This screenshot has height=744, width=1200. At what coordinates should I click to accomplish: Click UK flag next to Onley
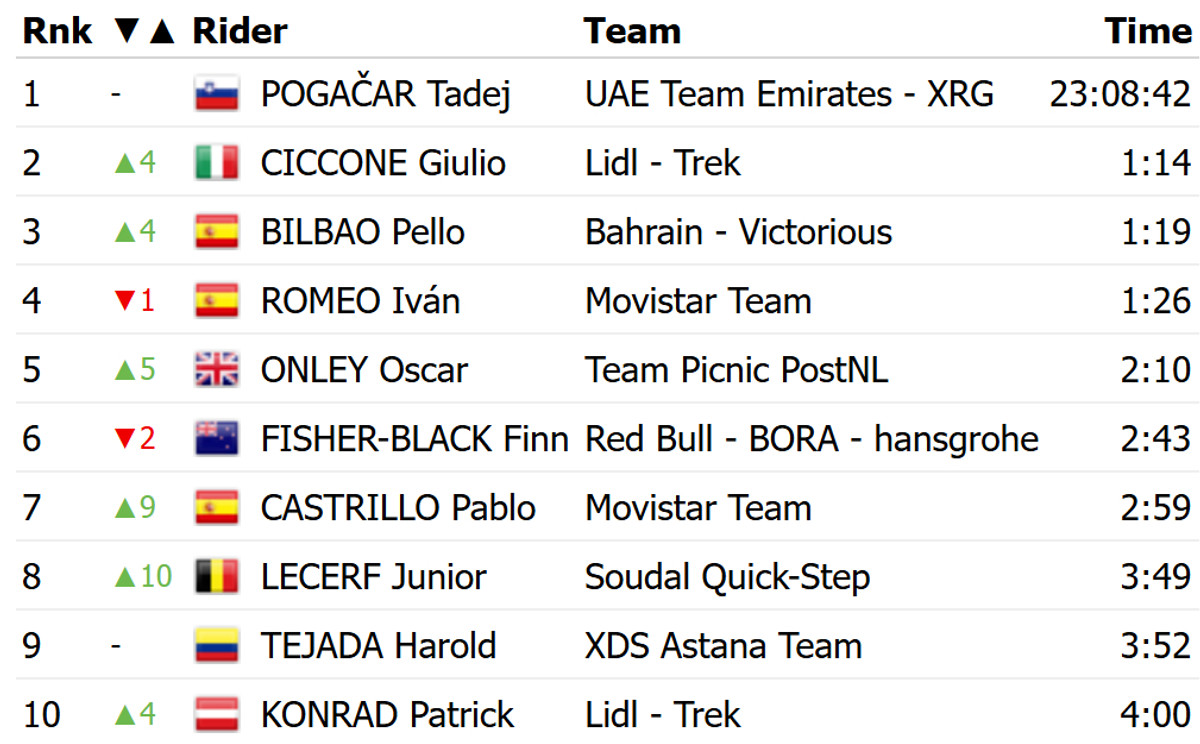click(x=217, y=370)
